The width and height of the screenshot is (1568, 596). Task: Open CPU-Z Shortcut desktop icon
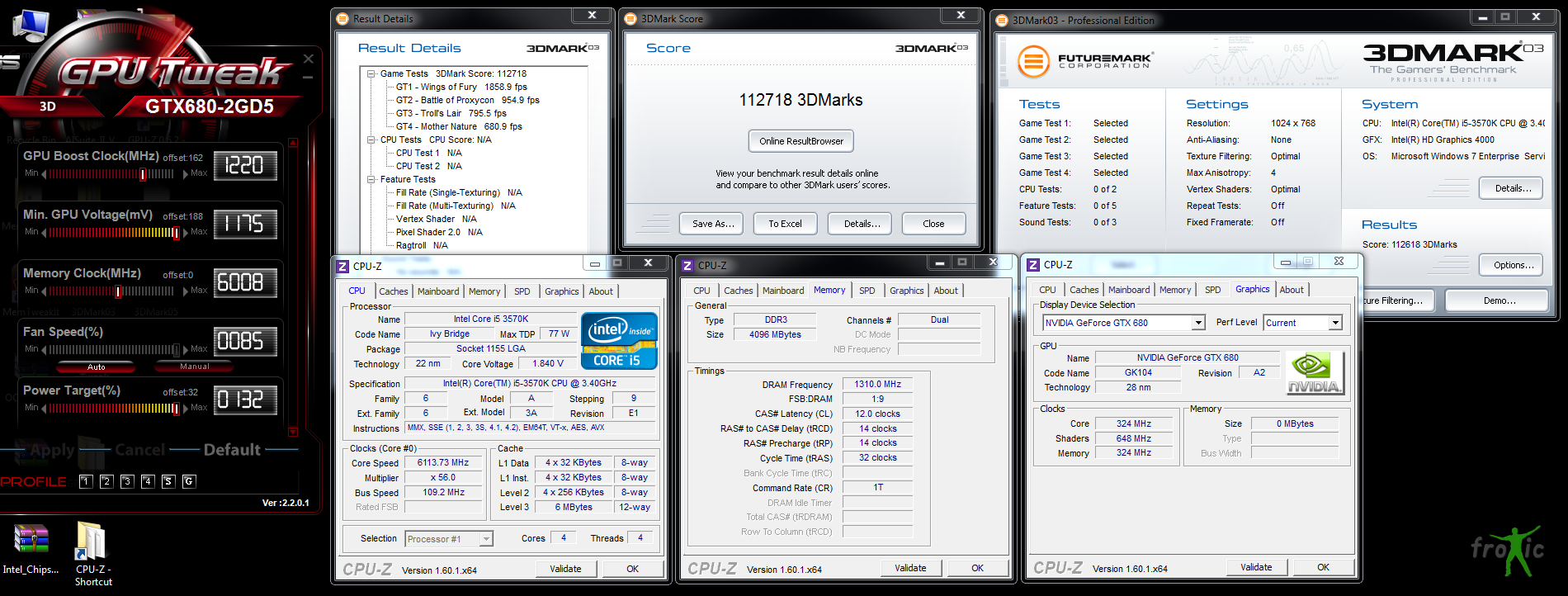[x=92, y=553]
